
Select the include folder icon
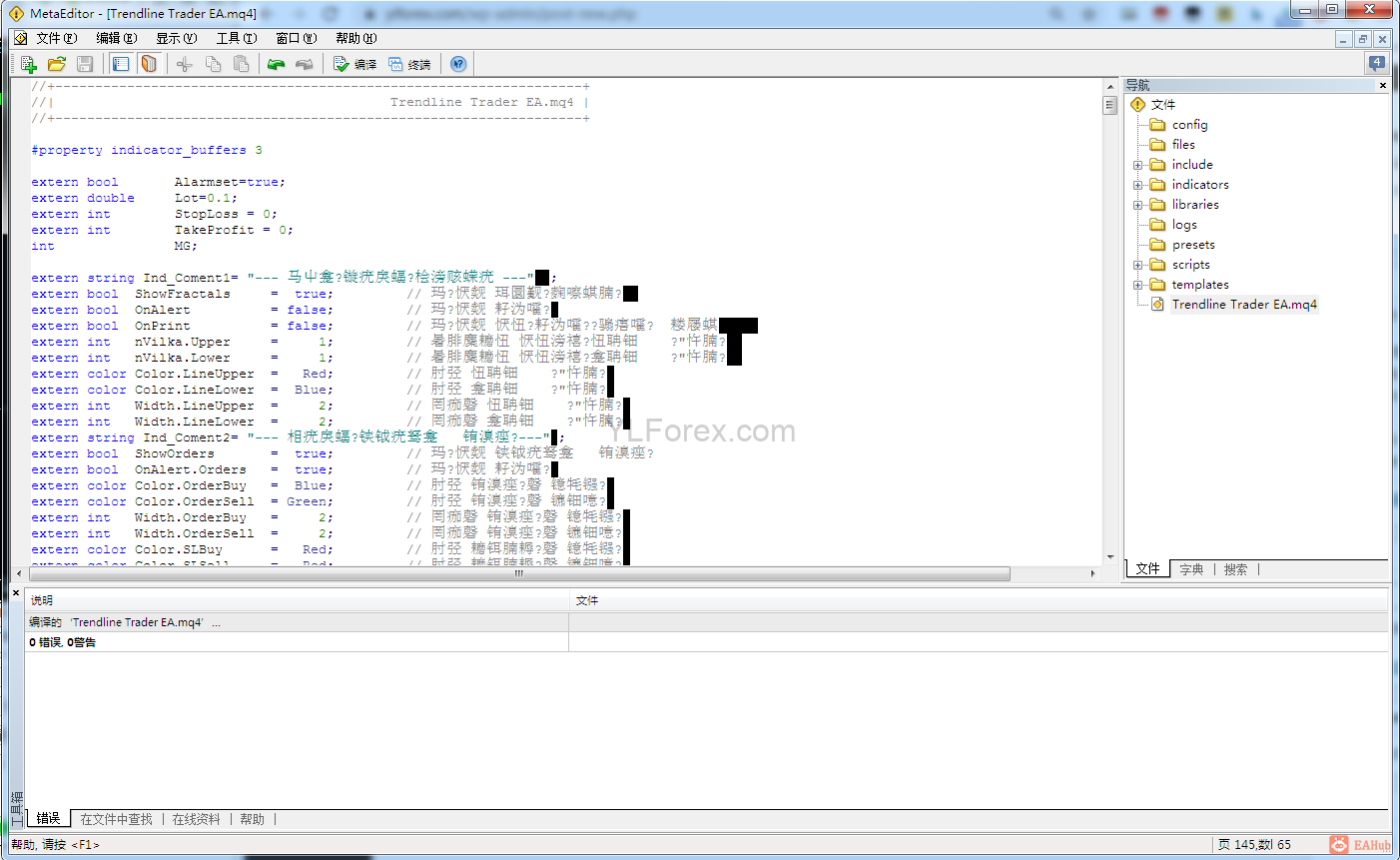click(x=1157, y=165)
